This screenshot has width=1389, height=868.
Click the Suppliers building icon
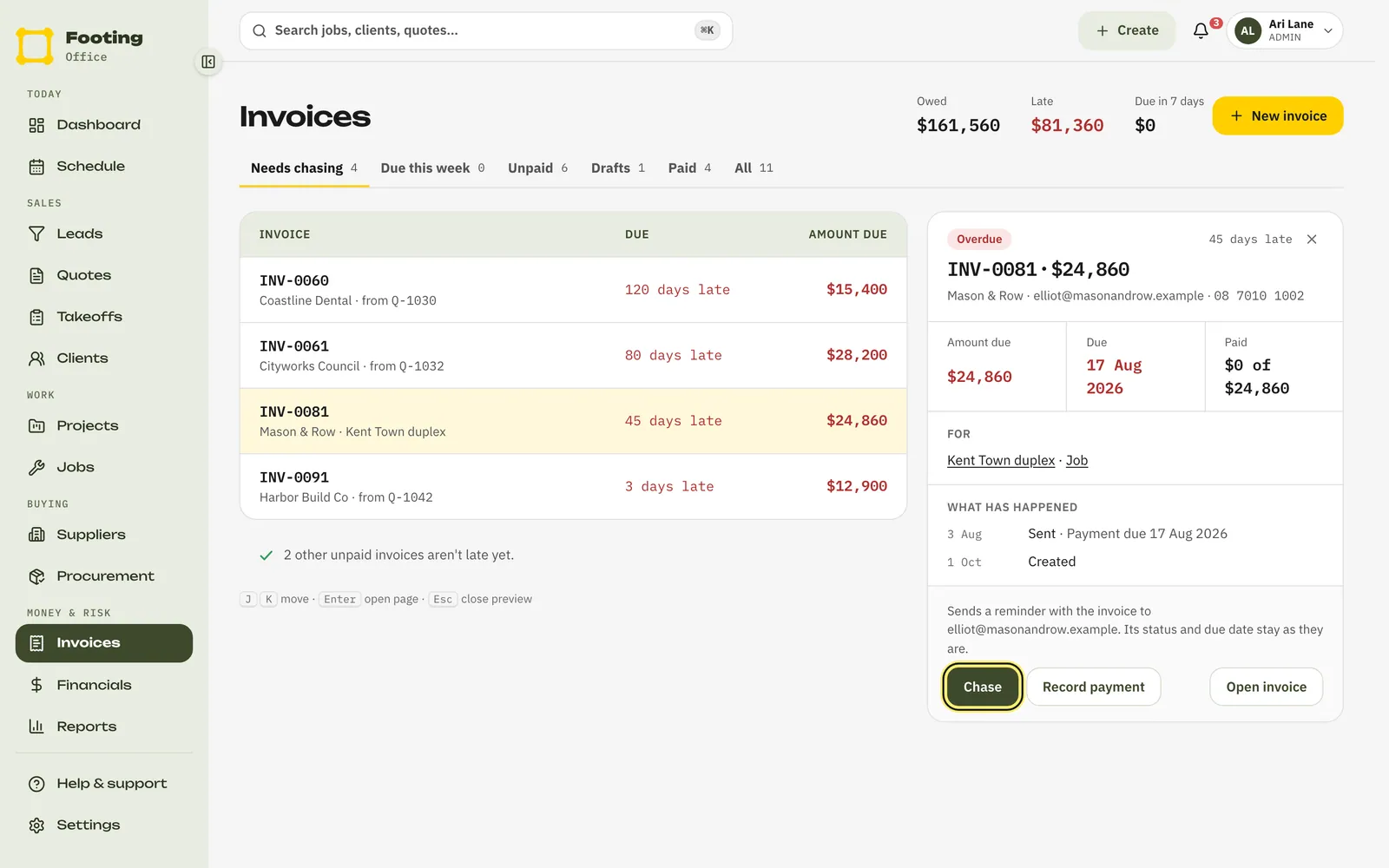36,535
